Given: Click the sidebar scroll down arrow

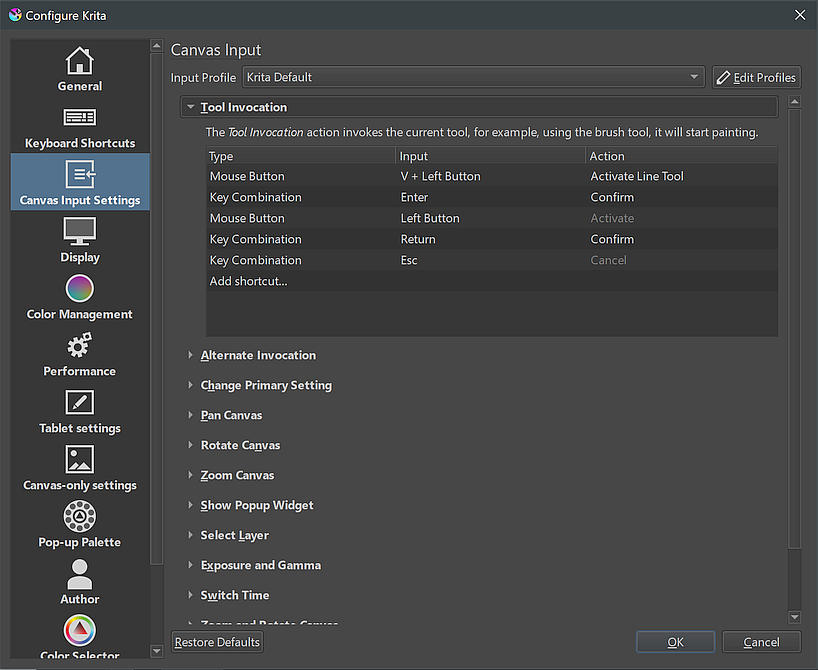Looking at the screenshot, I should click(156, 651).
